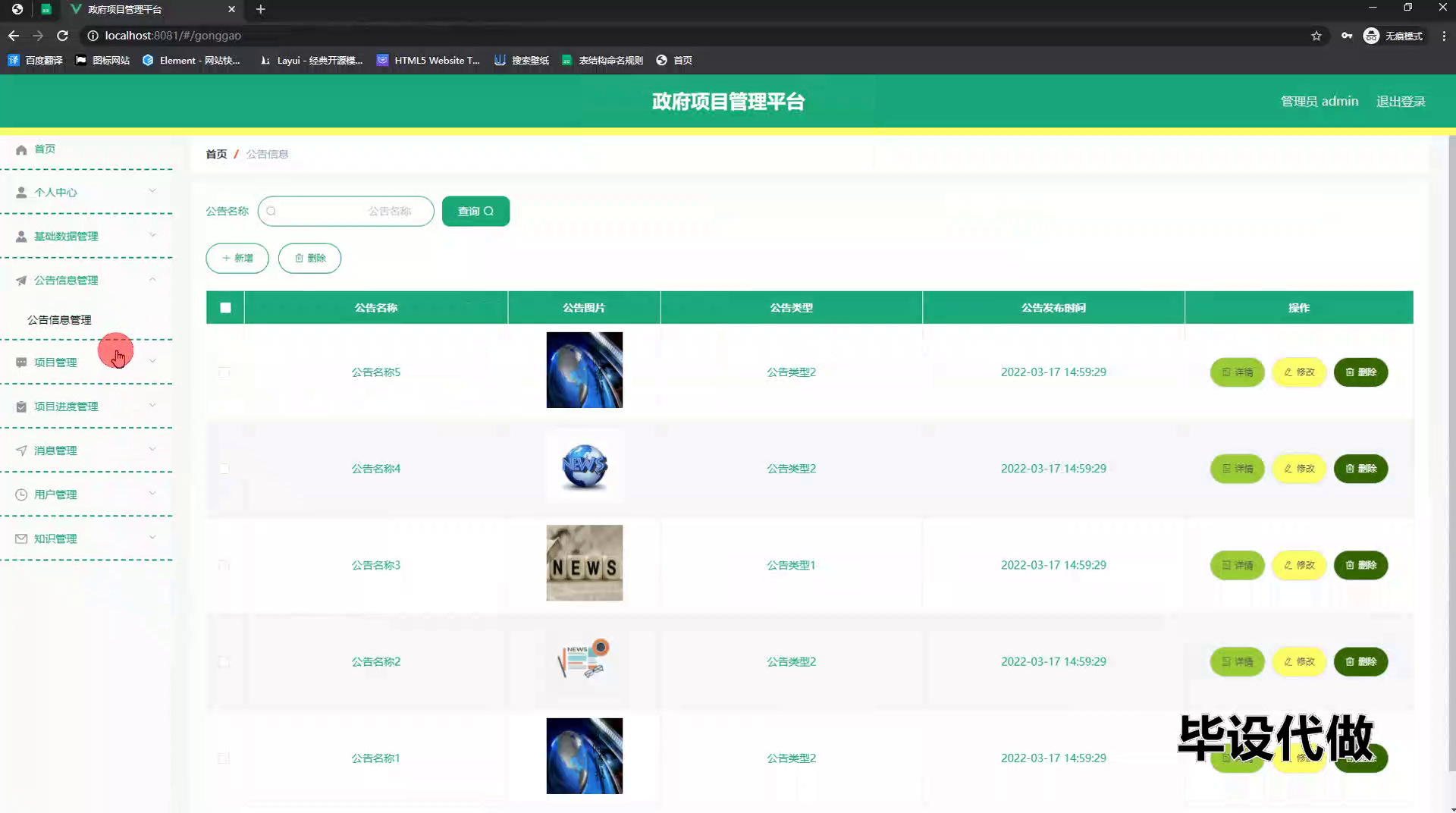The height and width of the screenshot is (813, 1456).
Task: Click the 项目进度管理 checklist icon
Action: [21, 406]
